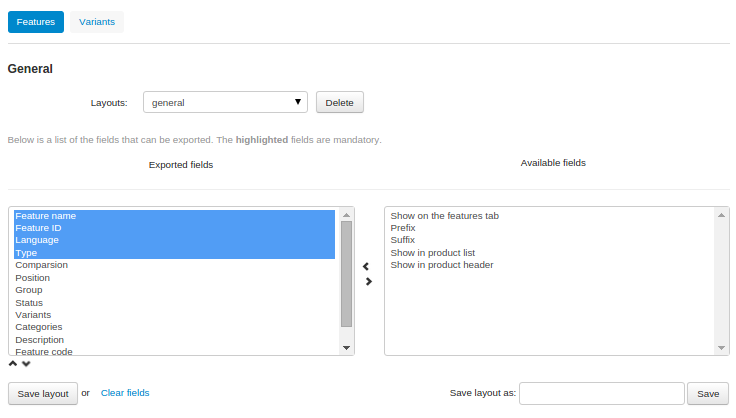Switch to the Features tab
The height and width of the screenshot is (418, 736).
(36, 22)
